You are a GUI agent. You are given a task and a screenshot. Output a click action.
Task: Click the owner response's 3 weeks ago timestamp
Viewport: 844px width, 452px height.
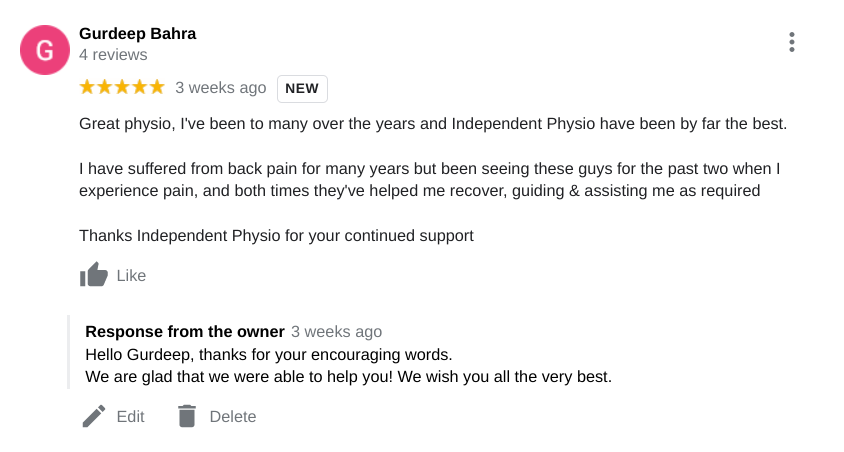pyautogui.click(x=336, y=331)
